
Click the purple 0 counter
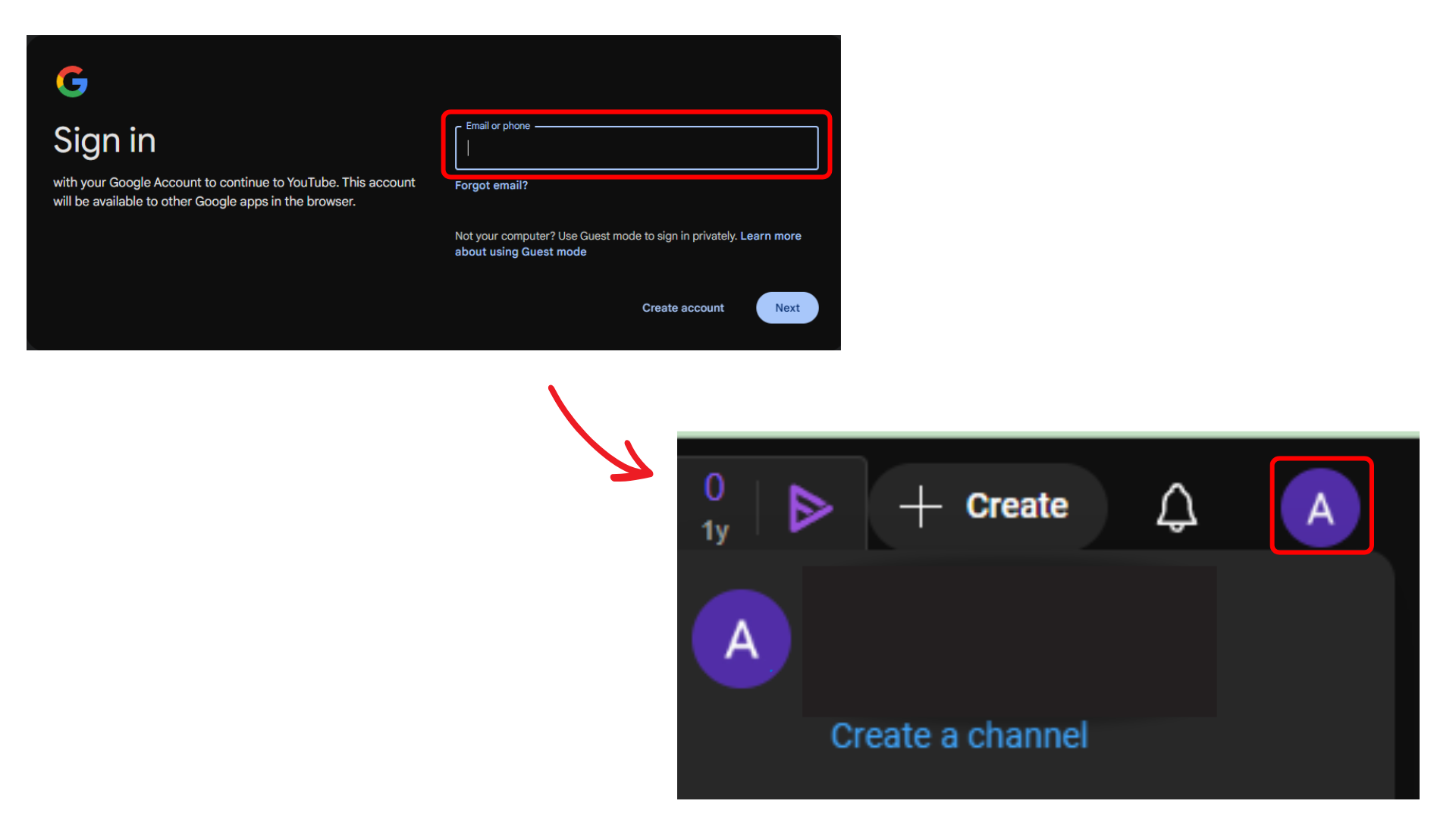[714, 487]
